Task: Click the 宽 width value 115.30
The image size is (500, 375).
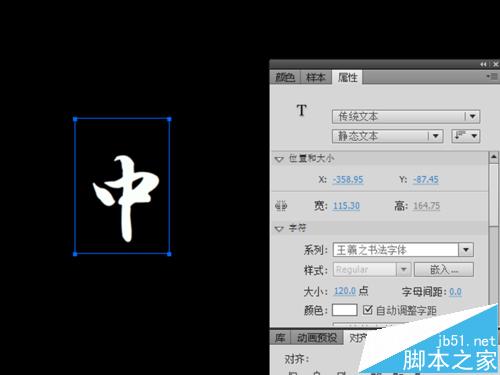Action: (346, 206)
